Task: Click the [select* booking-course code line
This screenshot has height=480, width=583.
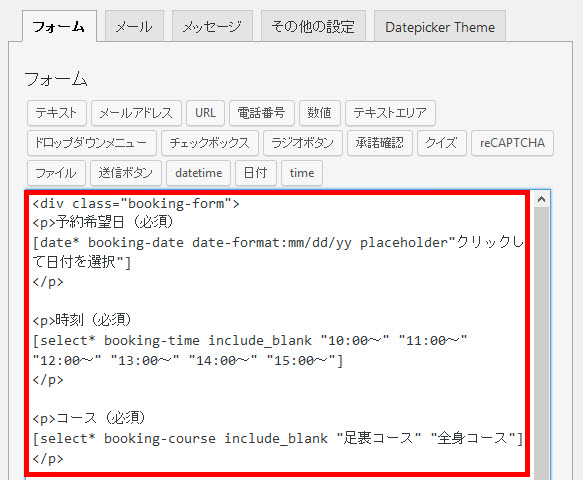Action: tap(278, 438)
